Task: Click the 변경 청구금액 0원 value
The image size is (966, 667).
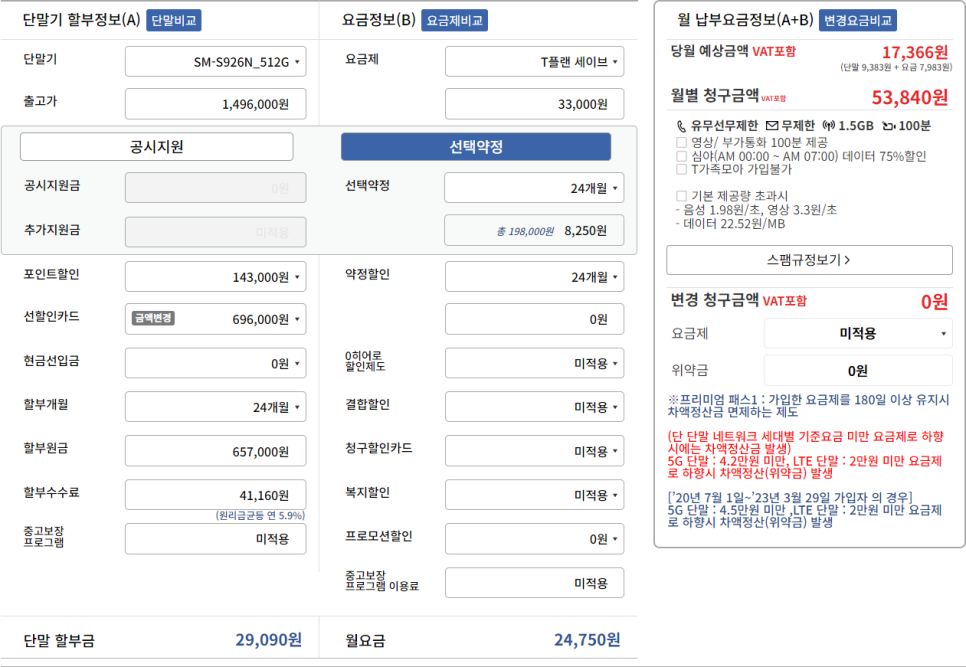Action: [934, 301]
